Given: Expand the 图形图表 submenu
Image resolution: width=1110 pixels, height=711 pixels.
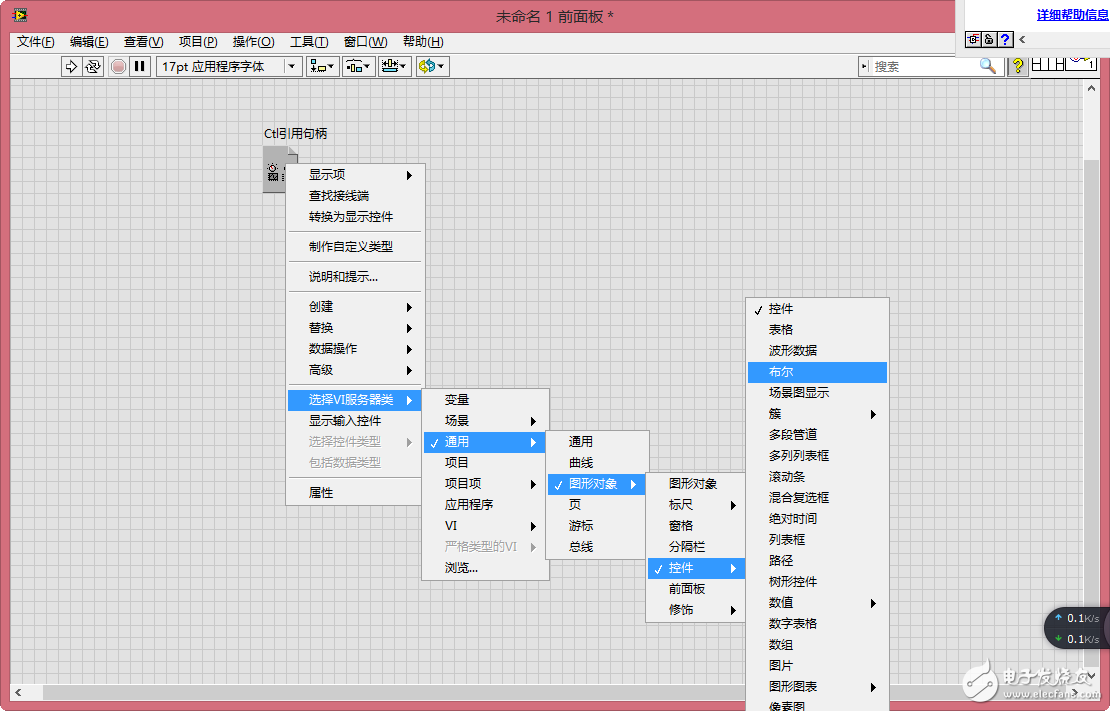Looking at the screenshot, I should click(x=817, y=687).
